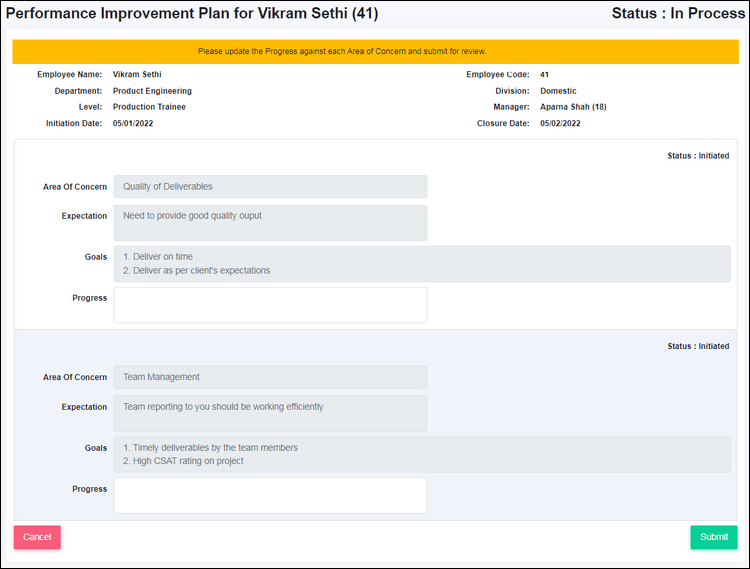This screenshot has width=750, height=569.
Task: Focus the Progress box for Team Management
Action: 270,495
